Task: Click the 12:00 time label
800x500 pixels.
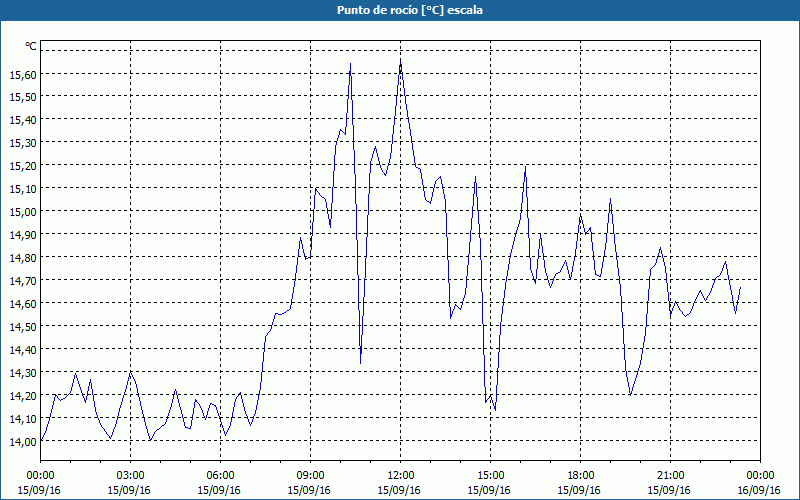Action: pos(401,476)
